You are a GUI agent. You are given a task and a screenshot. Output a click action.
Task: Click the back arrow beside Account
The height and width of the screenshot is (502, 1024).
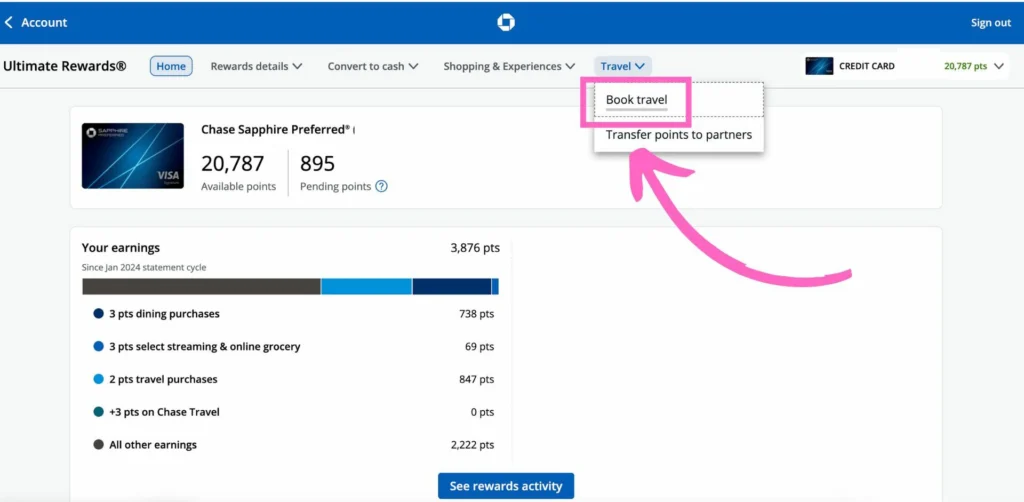[8, 22]
